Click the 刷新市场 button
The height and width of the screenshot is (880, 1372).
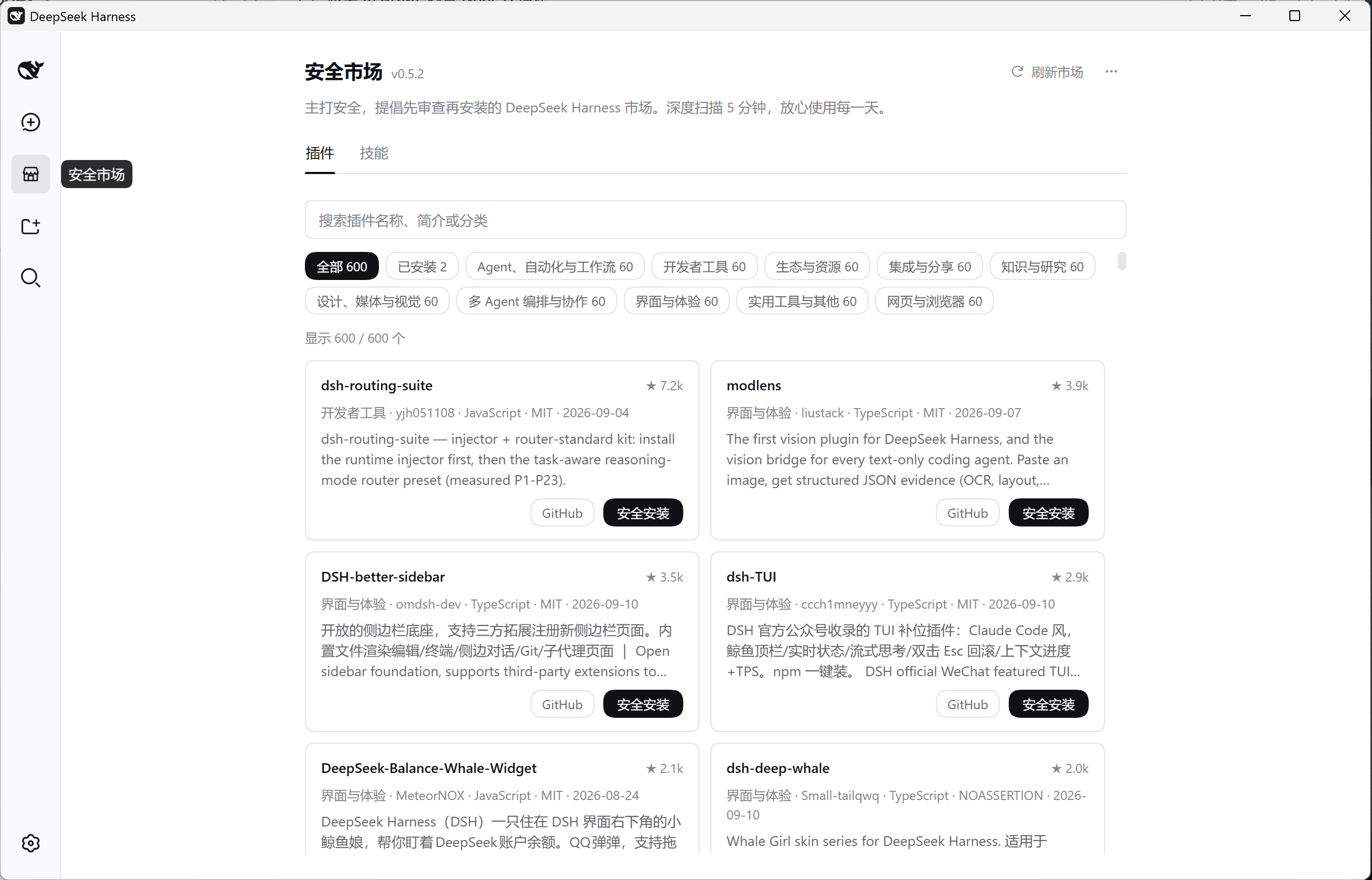[1047, 72]
